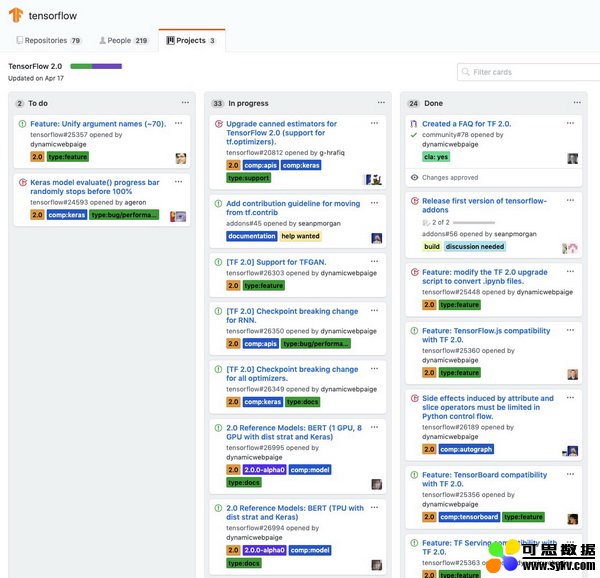This screenshot has height=578, width=600.
Task: Click open issue icon on Add contribution guideline
Action: [x=218, y=204]
